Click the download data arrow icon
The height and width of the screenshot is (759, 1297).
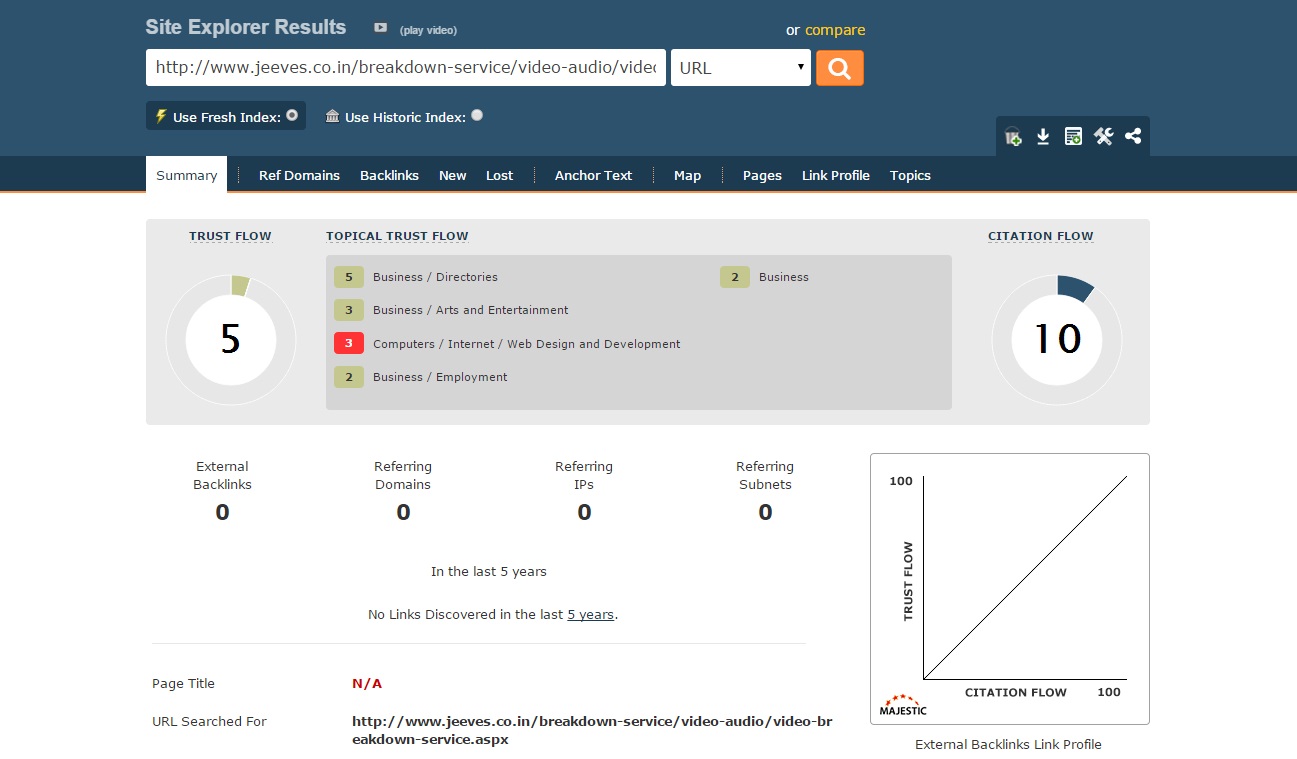(1043, 136)
